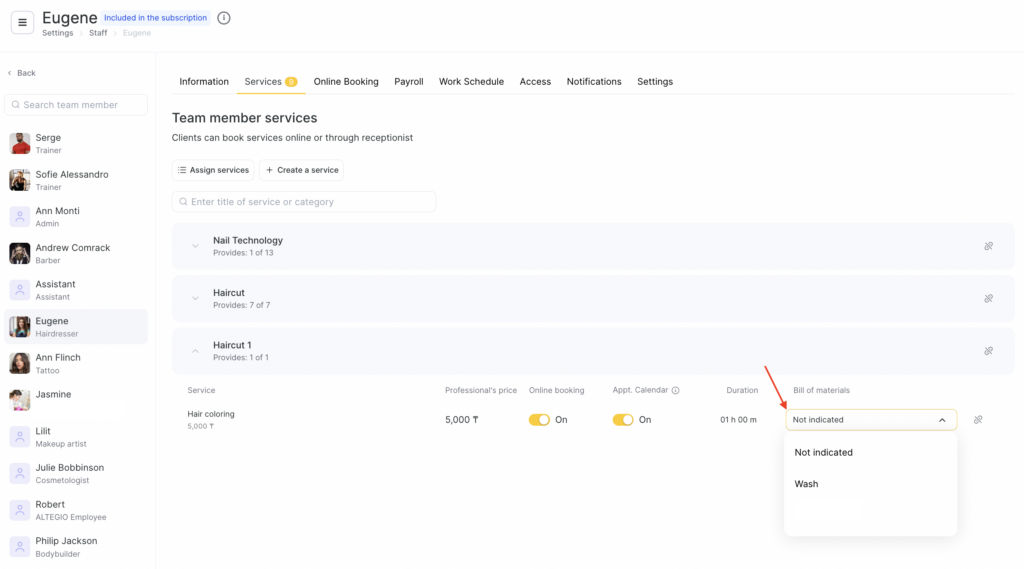This screenshot has height=569, width=1024.
Task: Toggle Online booking switch for Hair coloring
Action: click(539, 420)
